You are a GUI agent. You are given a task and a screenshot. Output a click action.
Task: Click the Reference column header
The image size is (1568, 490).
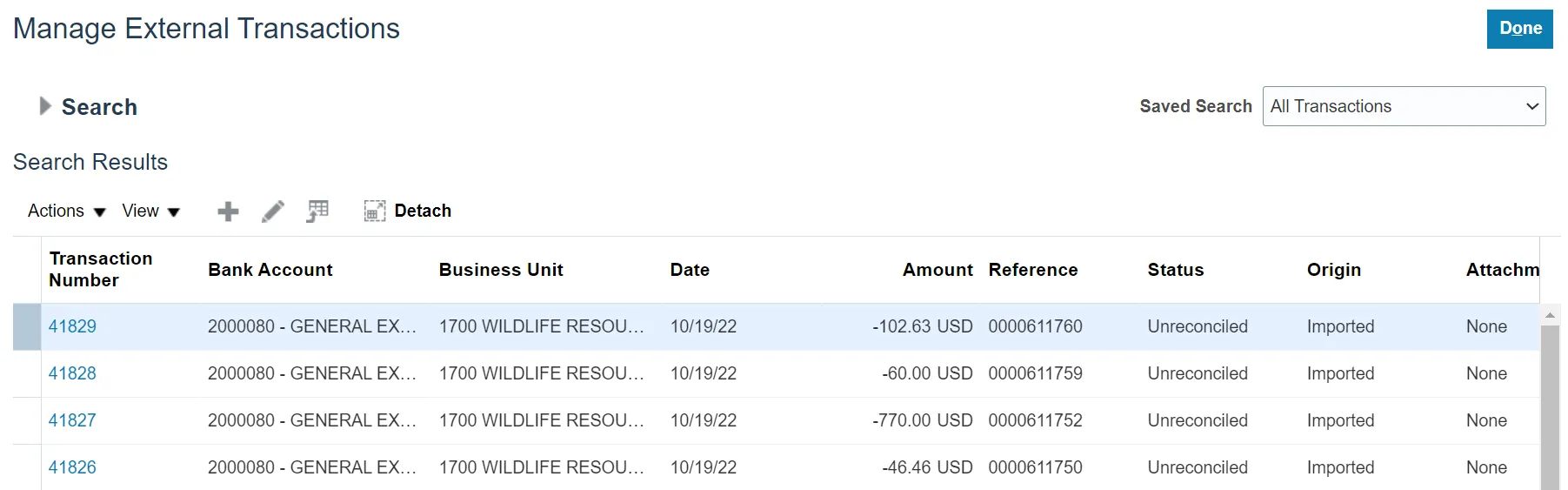pyautogui.click(x=1033, y=270)
